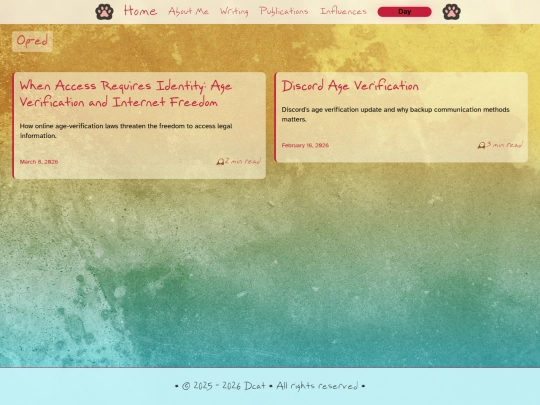Toggle the Day theme switch

click(404, 12)
